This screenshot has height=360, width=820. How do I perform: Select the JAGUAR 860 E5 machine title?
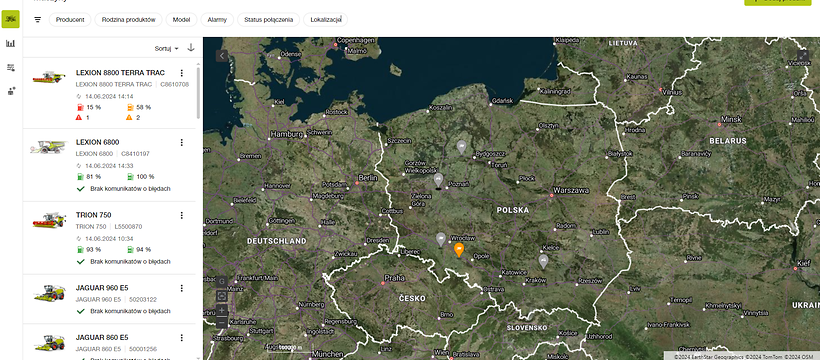coord(102,338)
